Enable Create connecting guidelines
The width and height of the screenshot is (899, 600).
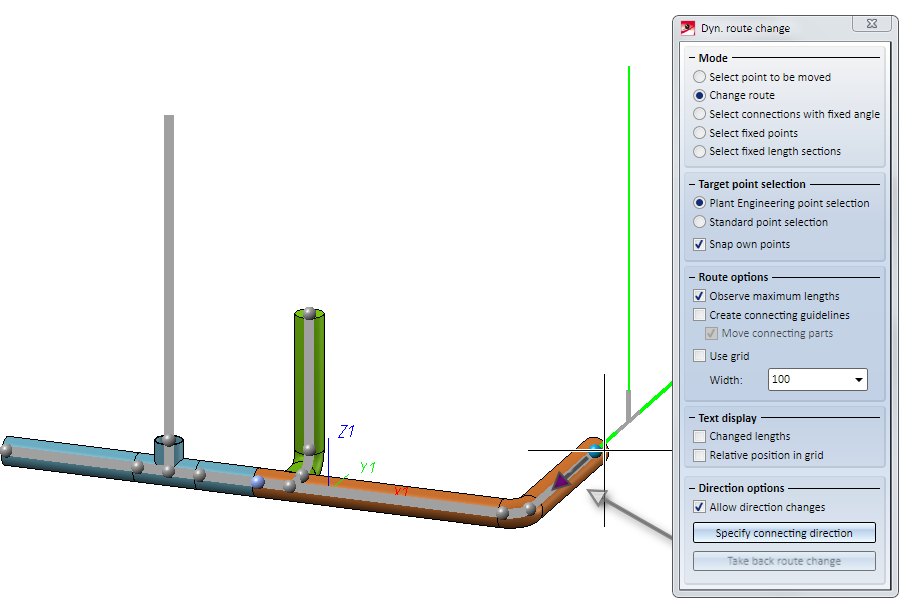[699, 314]
